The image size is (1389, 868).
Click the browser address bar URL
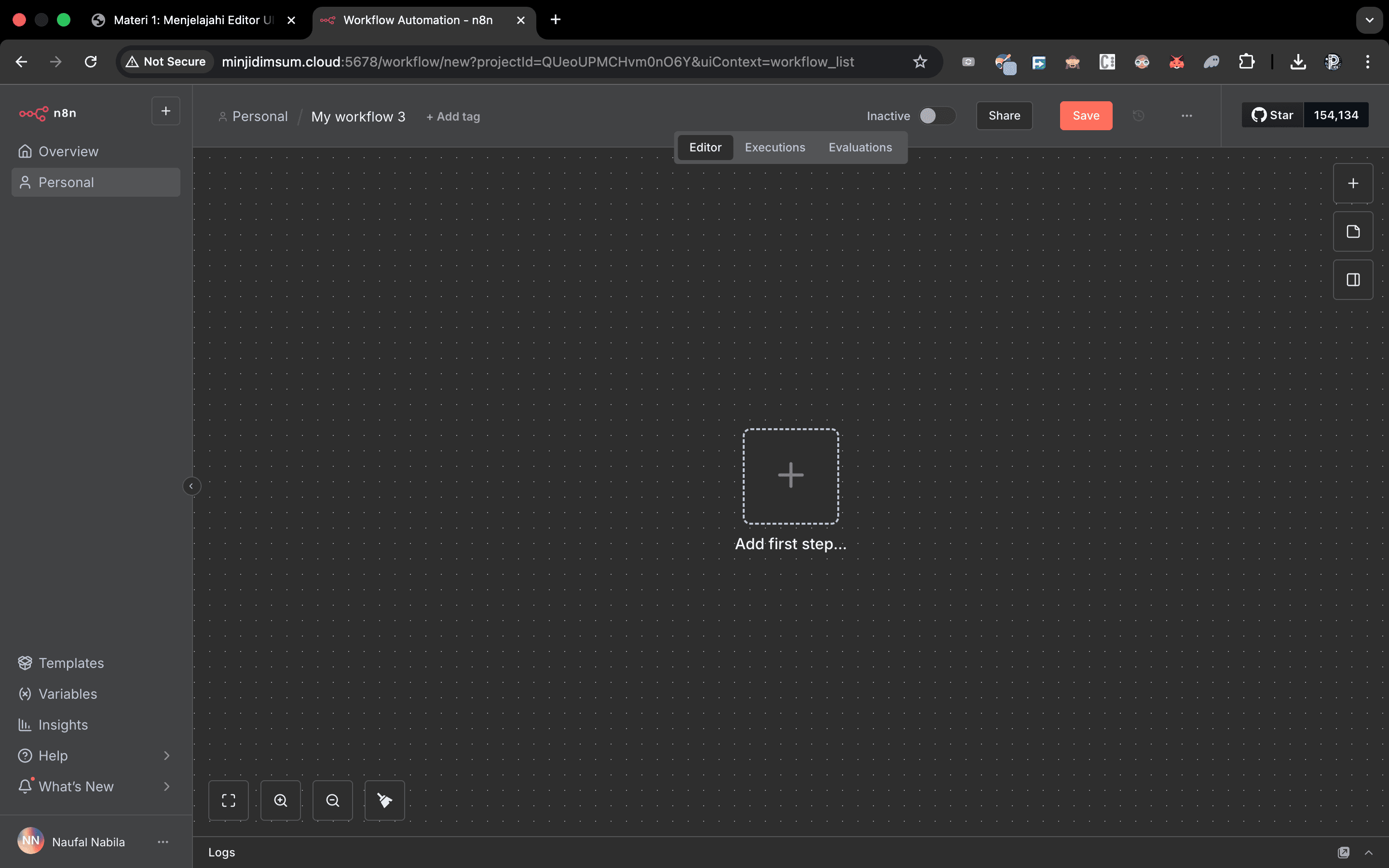tap(537, 61)
